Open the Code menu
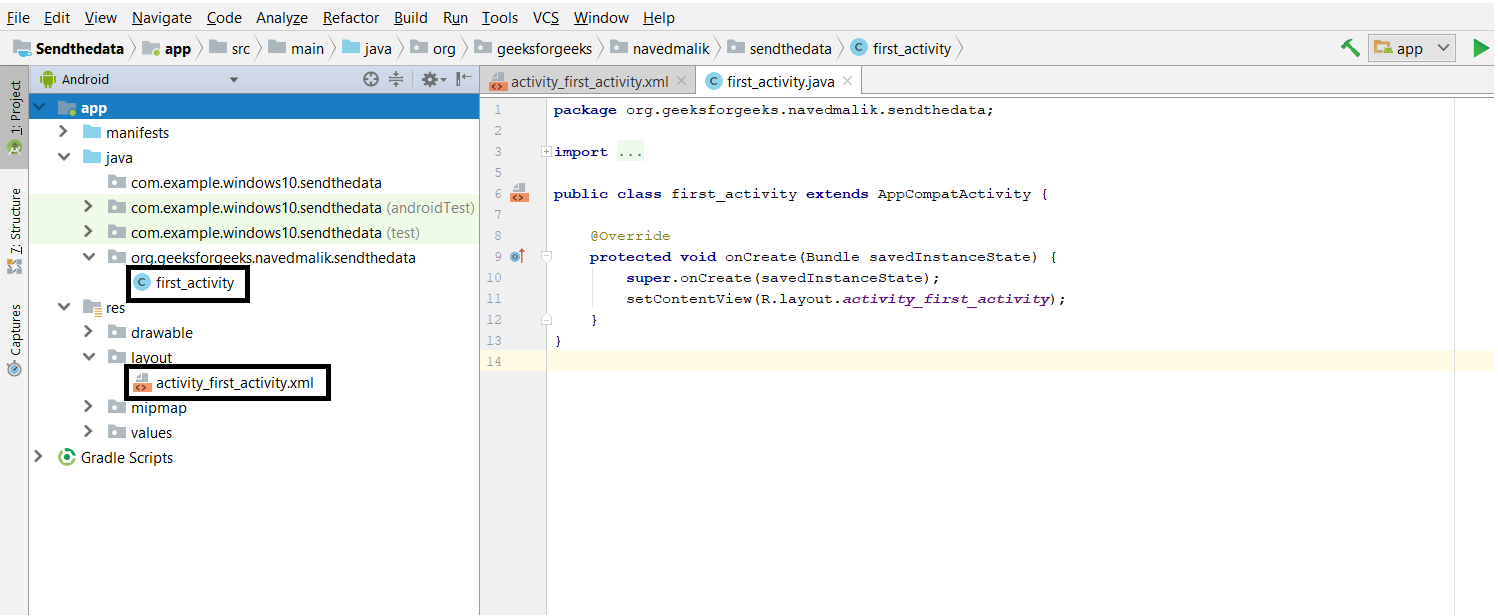The image size is (1498, 616). pyautogui.click(x=224, y=17)
